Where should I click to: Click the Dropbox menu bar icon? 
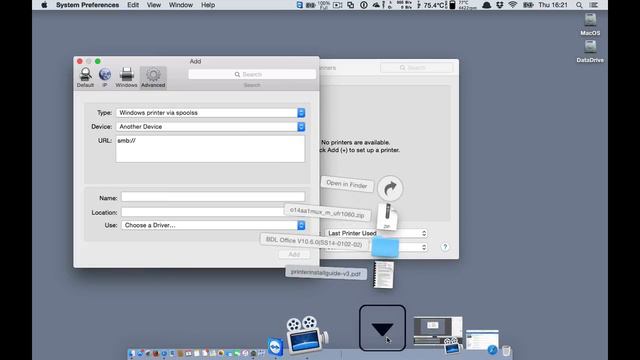[500, 5]
